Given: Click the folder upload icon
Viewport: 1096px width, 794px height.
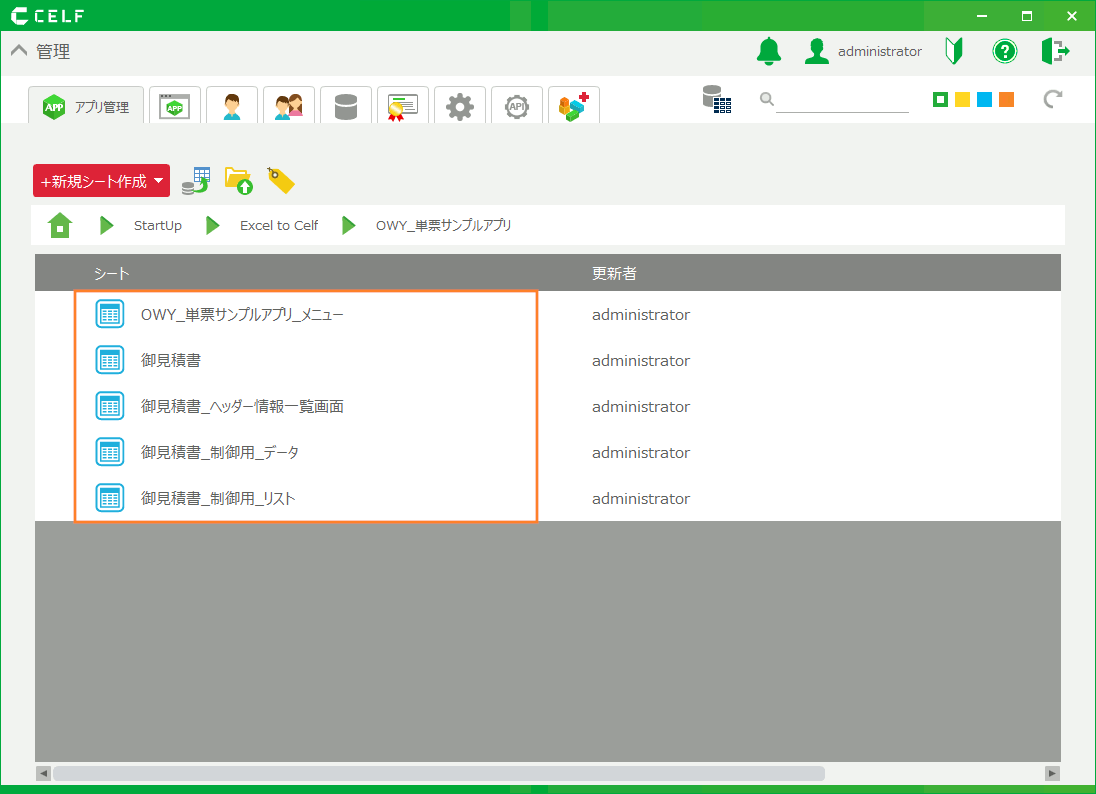Looking at the screenshot, I should click(239, 181).
